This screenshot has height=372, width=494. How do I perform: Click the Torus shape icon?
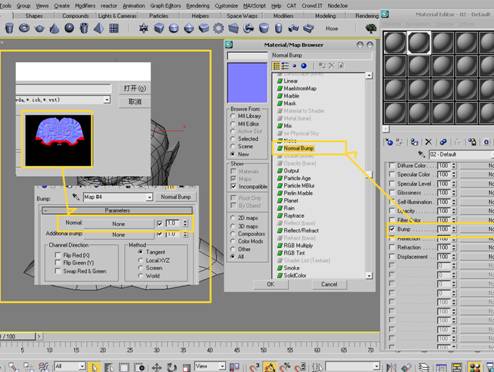coord(24,28)
